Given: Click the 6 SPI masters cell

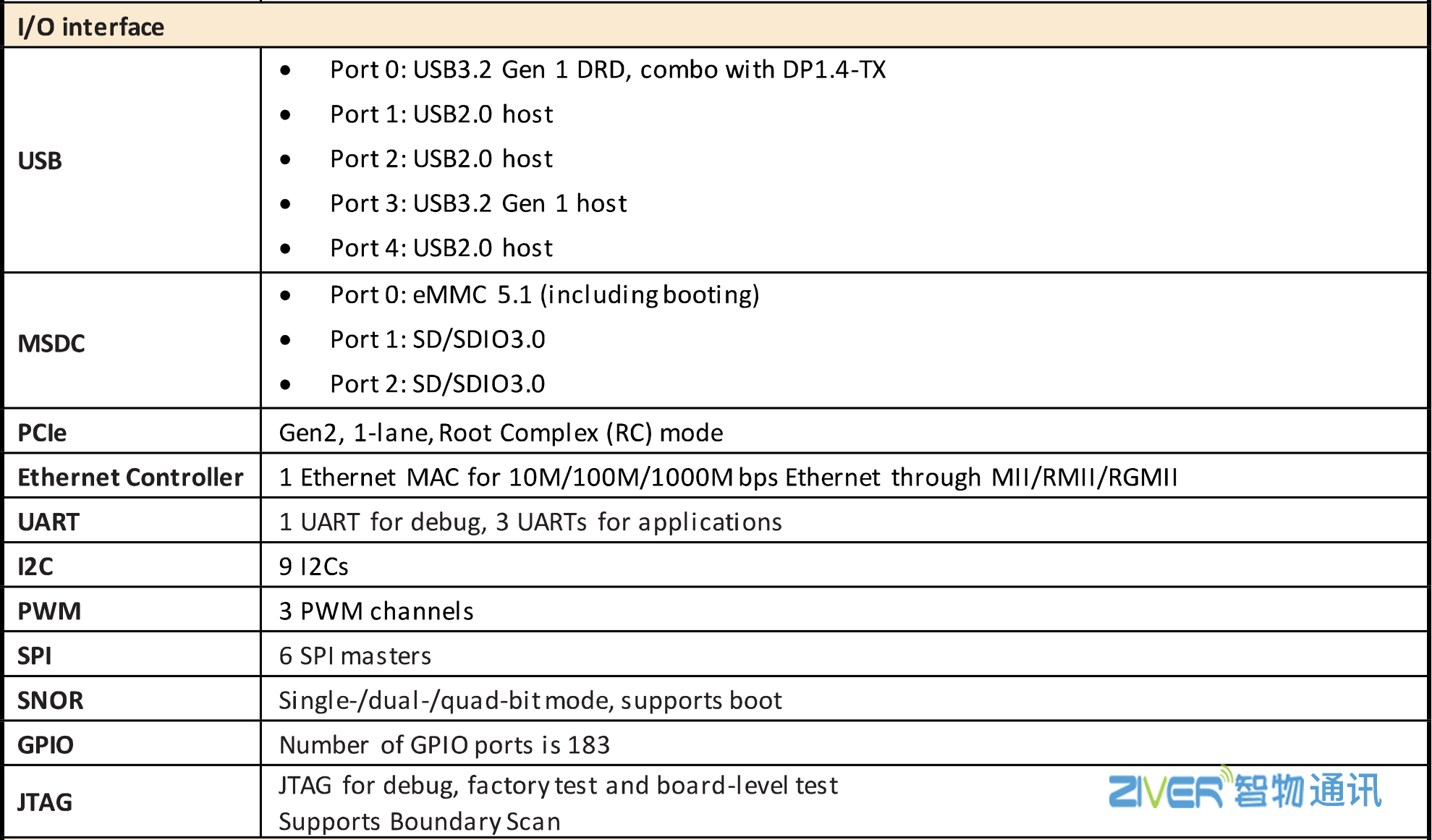Looking at the screenshot, I should coord(355,656).
